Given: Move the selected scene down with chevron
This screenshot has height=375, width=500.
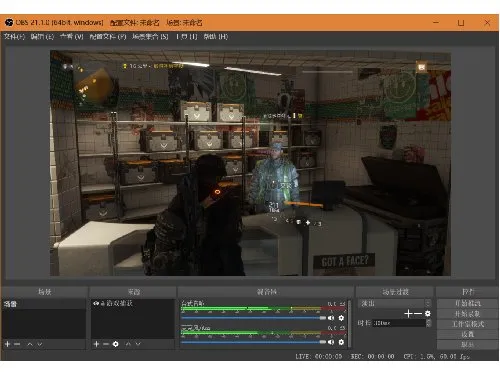Looking at the screenshot, I should 40,344.
